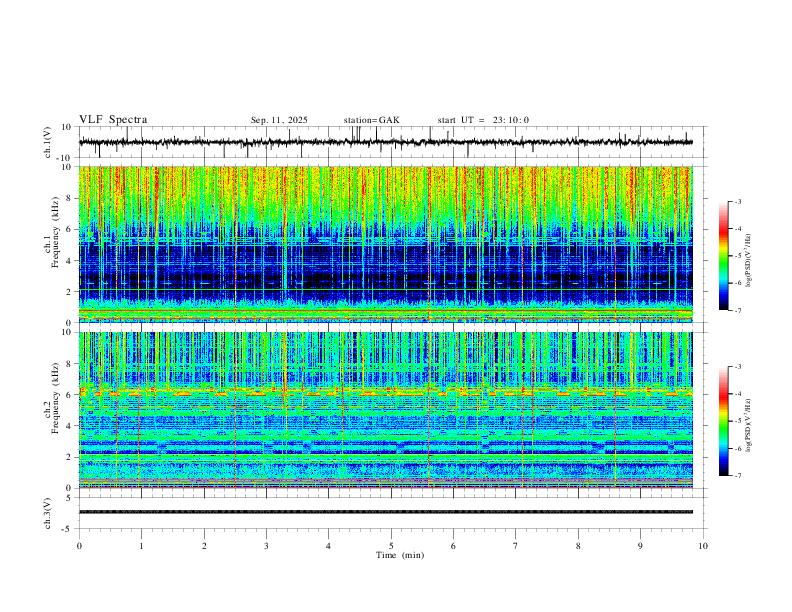Click the "2" tick on ch.2 frequency axis

tap(70, 457)
